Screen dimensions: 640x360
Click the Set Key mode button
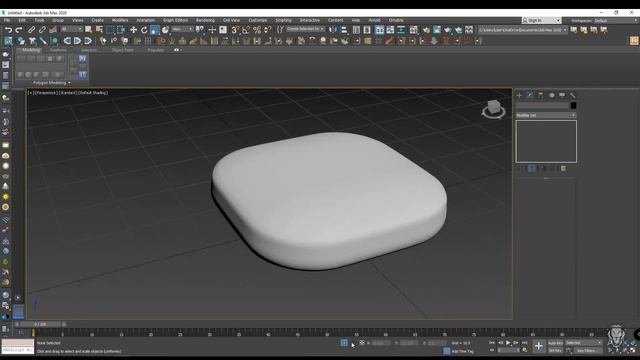(x=555, y=350)
